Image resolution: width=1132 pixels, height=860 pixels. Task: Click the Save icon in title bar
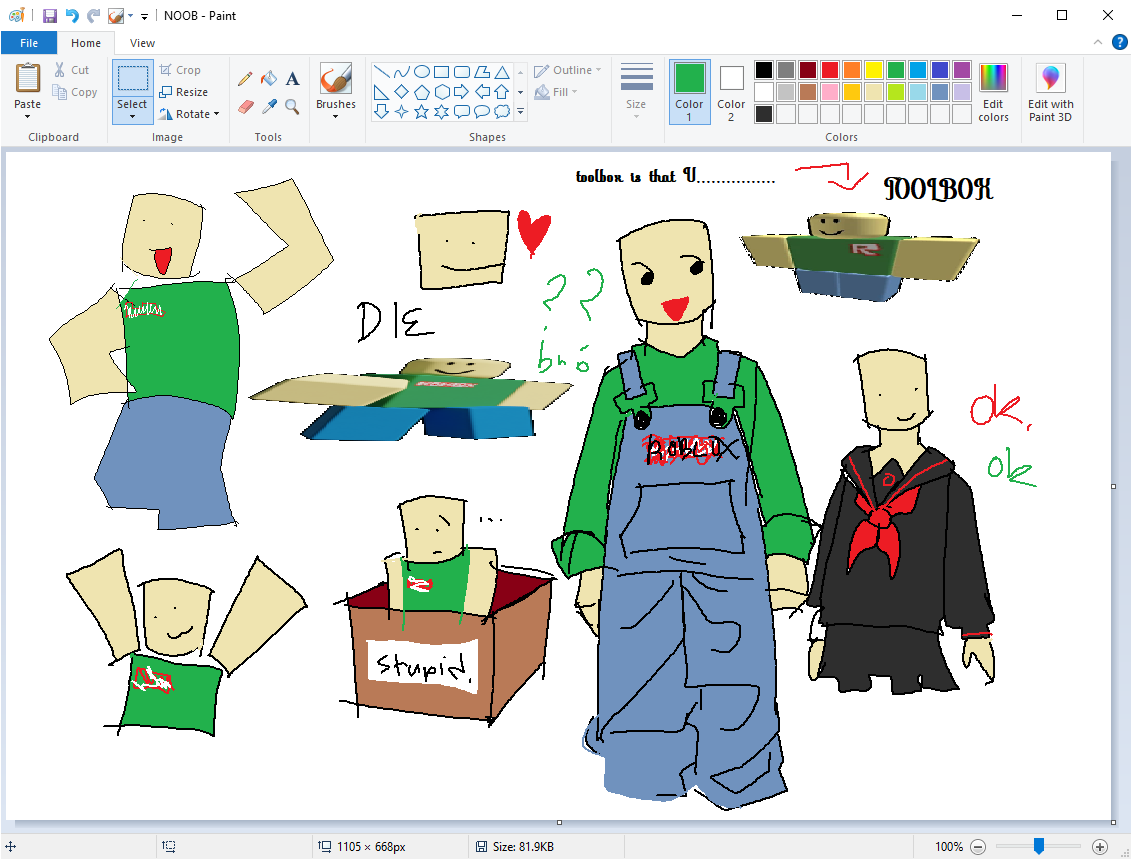pyautogui.click(x=50, y=15)
